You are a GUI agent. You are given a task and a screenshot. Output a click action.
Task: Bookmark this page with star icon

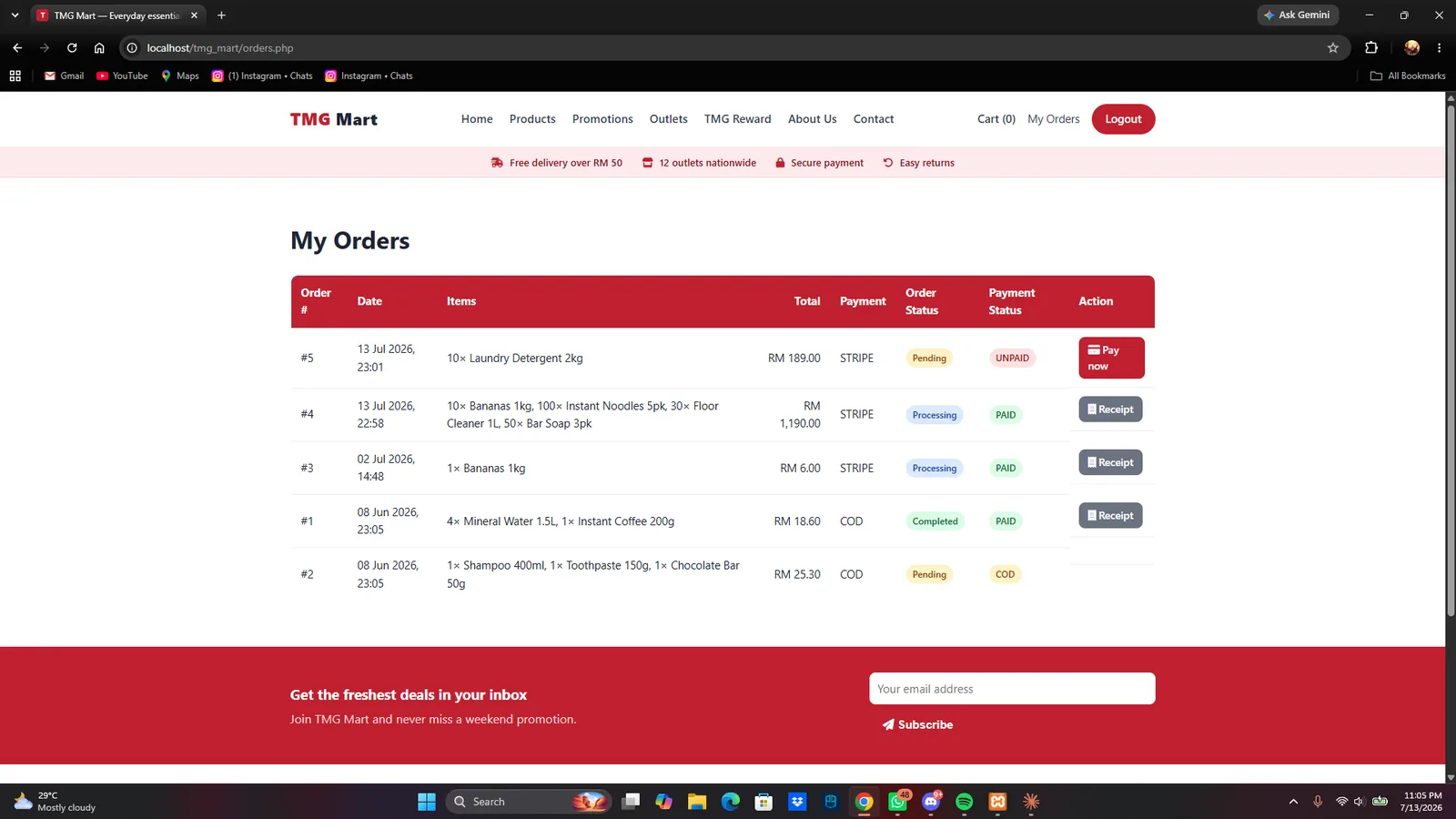pyautogui.click(x=1333, y=48)
